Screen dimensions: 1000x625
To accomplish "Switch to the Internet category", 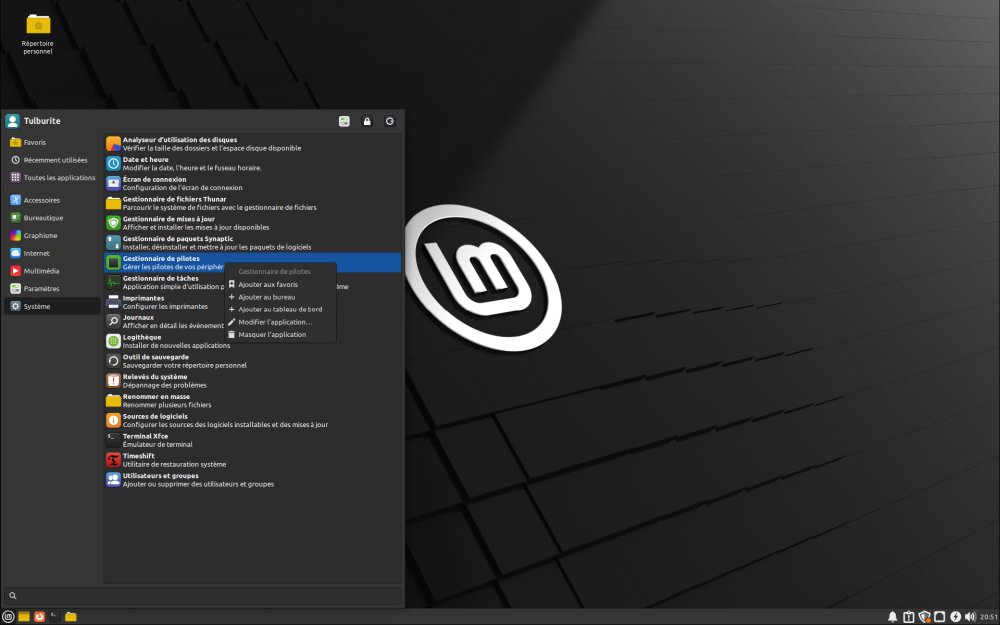I will pos(37,253).
